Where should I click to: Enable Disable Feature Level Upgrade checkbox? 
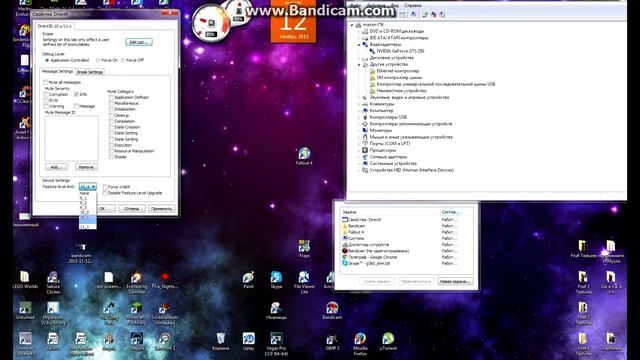(105, 193)
